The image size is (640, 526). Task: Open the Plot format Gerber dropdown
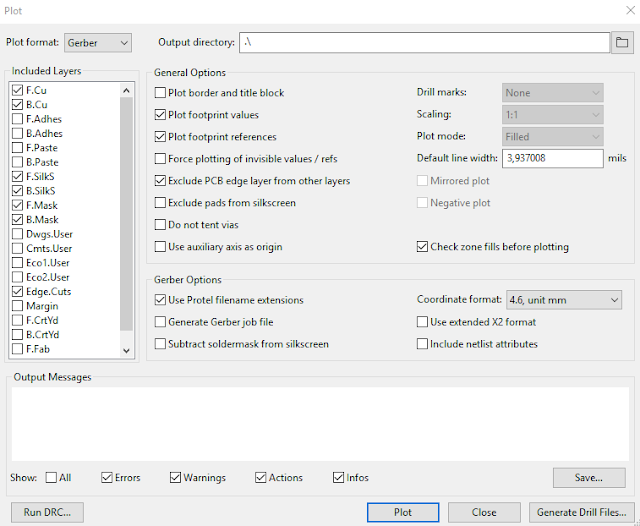(98, 43)
